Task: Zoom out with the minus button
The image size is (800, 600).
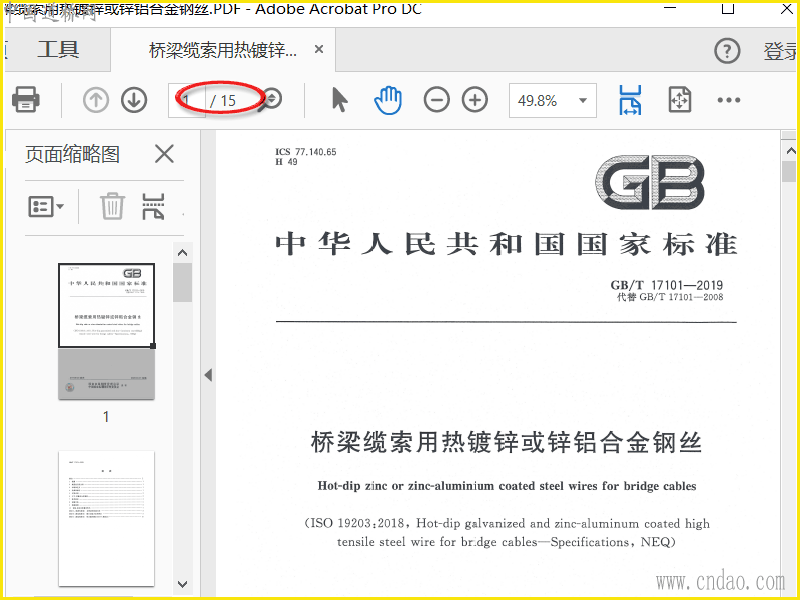Action: [437, 100]
